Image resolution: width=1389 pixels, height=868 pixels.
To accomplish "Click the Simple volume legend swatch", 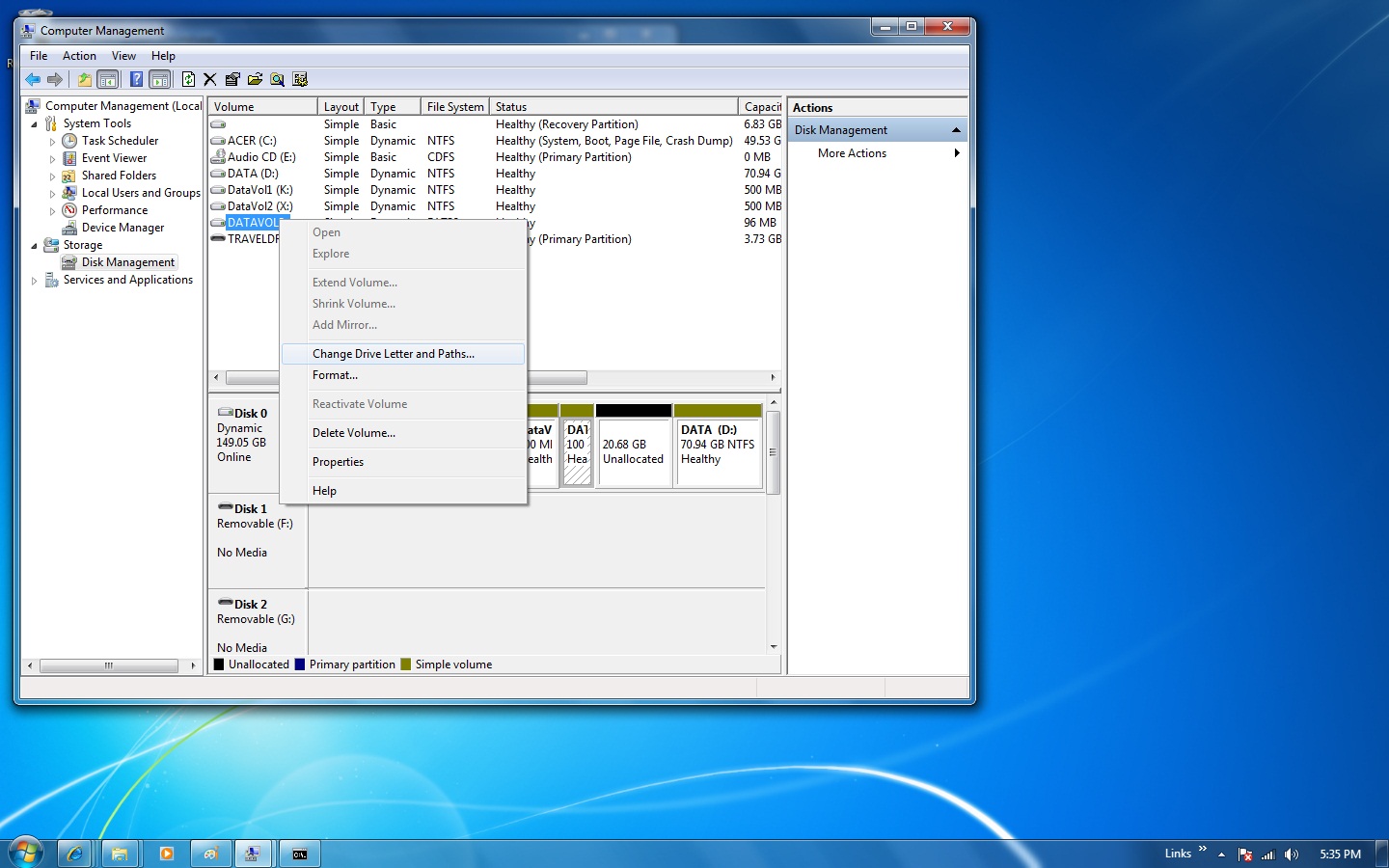I will coord(406,665).
